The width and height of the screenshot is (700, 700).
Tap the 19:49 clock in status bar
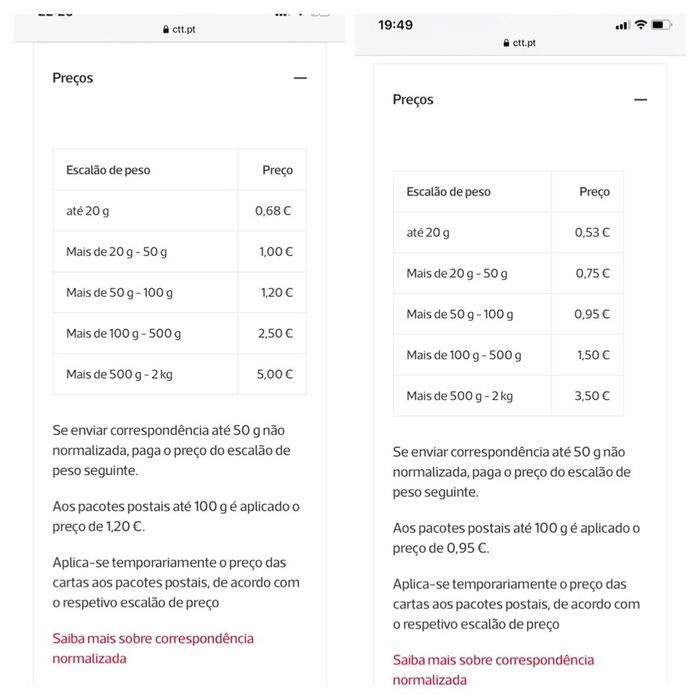395,25
